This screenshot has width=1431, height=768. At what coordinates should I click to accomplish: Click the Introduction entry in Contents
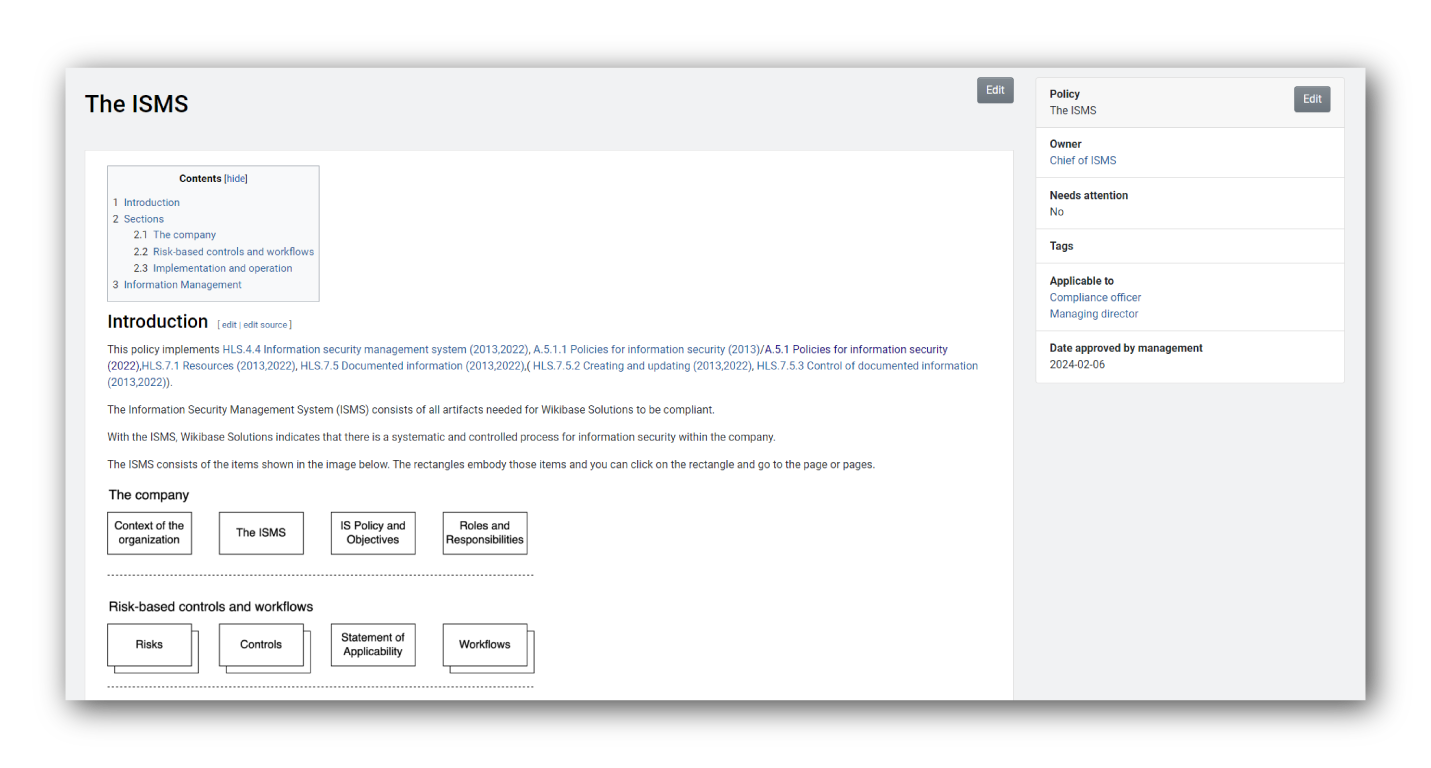click(x=151, y=202)
